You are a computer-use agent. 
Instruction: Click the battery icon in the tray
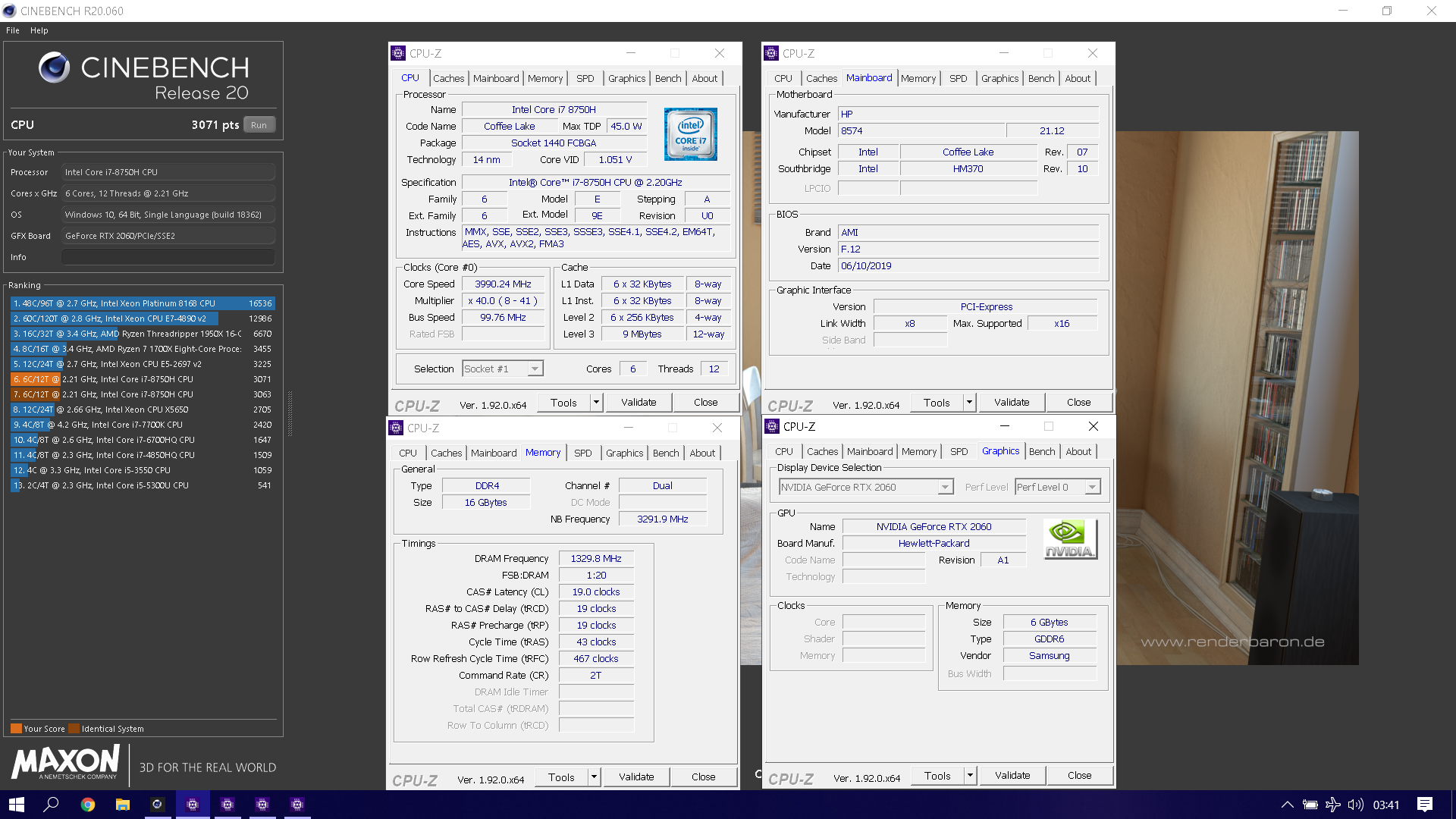[x=1310, y=805]
